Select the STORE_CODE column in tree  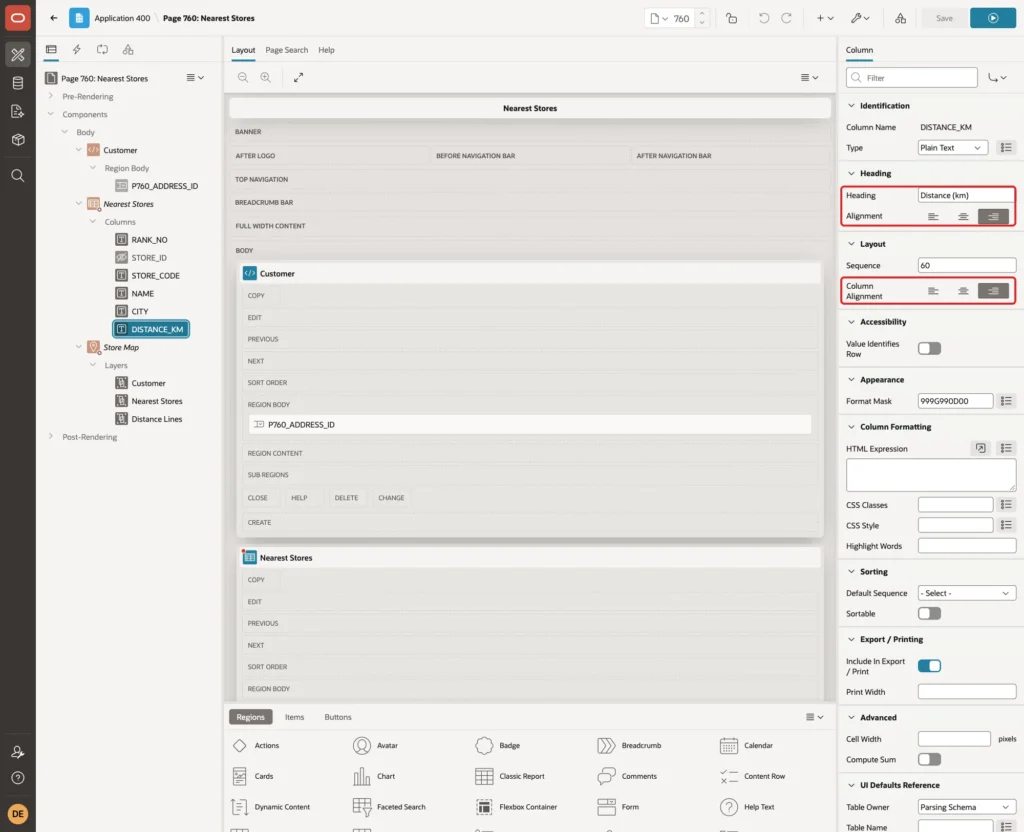(x=155, y=276)
